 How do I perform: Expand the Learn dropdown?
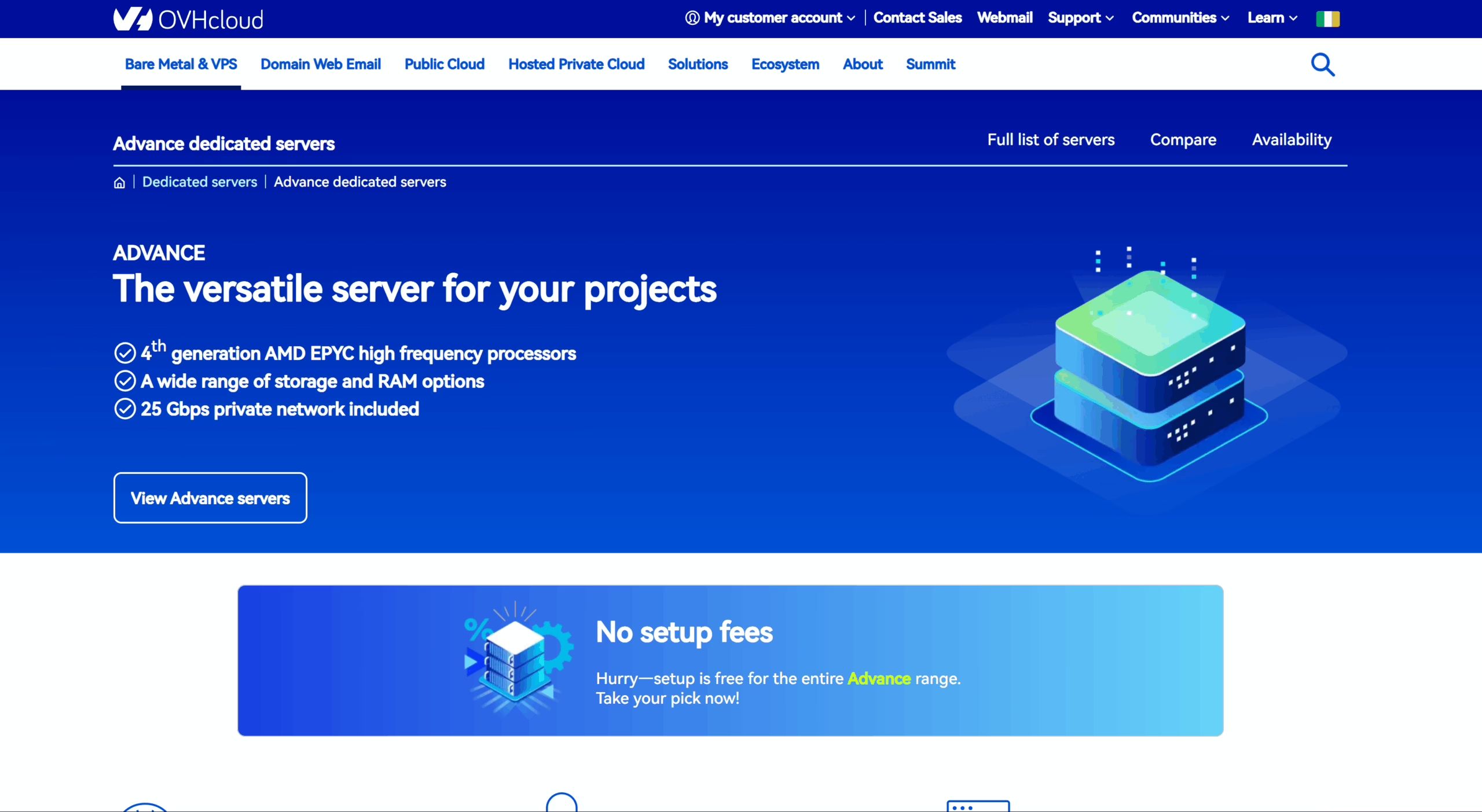click(1272, 18)
